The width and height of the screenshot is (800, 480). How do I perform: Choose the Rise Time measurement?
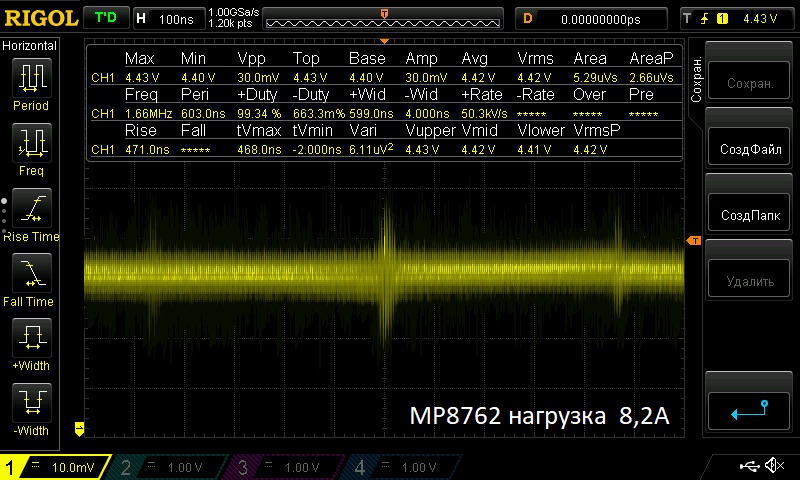tap(30, 212)
